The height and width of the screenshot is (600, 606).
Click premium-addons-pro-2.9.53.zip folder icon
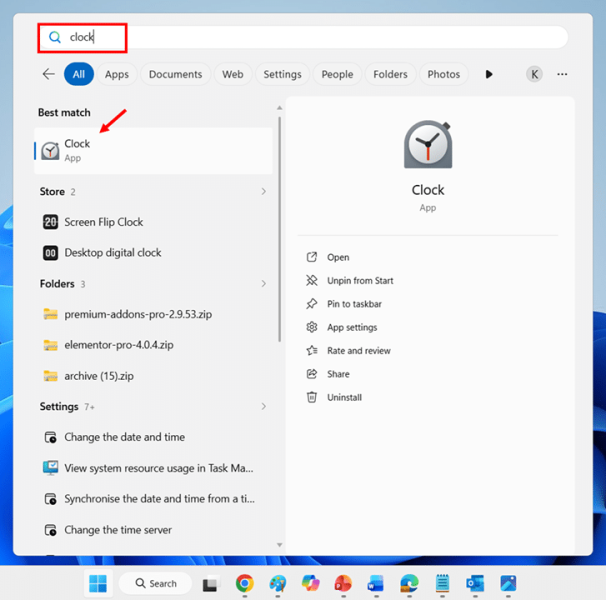click(x=50, y=314)
